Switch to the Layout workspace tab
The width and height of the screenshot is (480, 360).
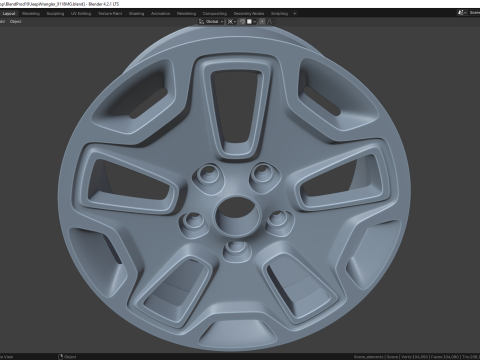point(9,14)
